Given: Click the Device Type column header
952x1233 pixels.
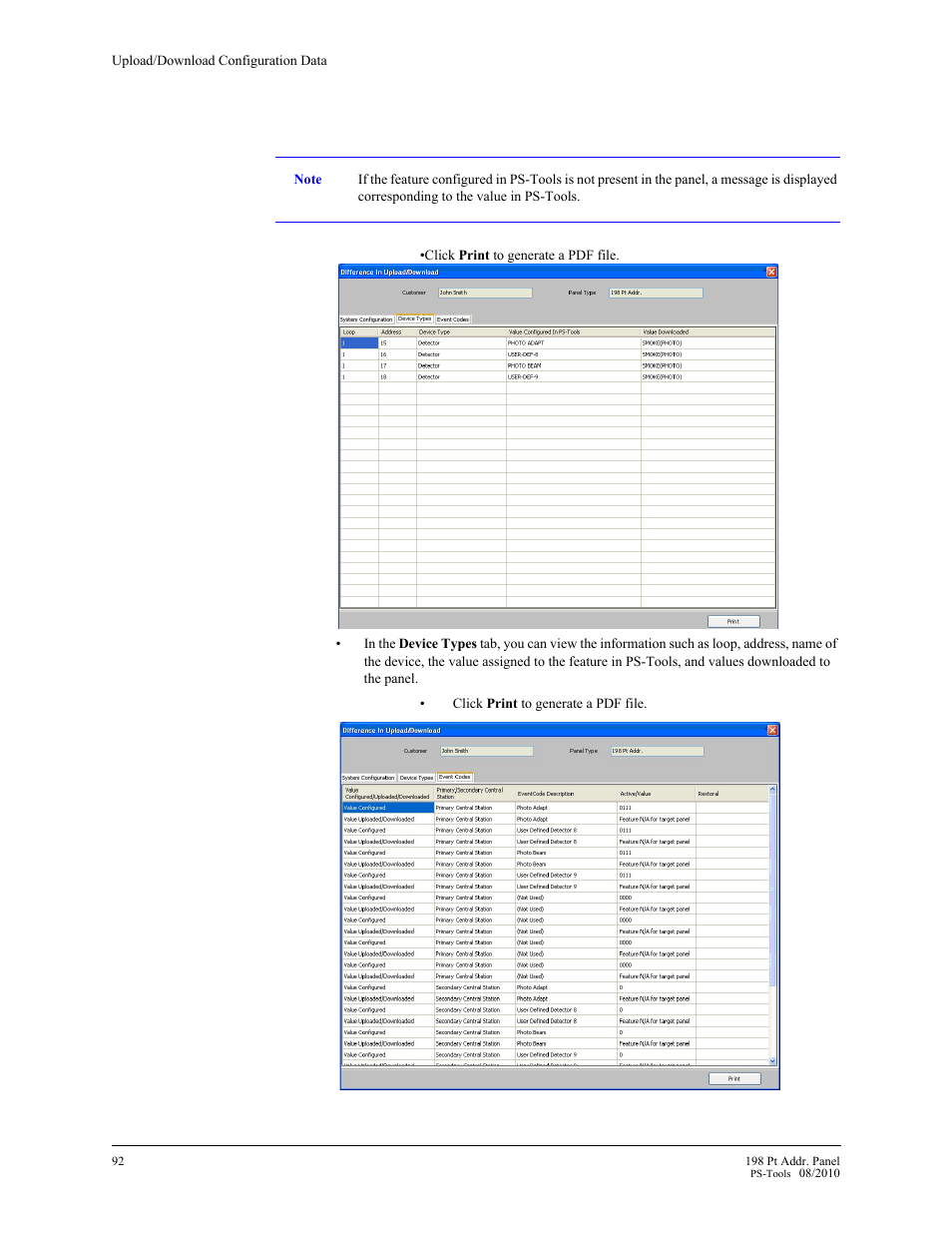Looking at the screenshot, I should tap(461, 331).
